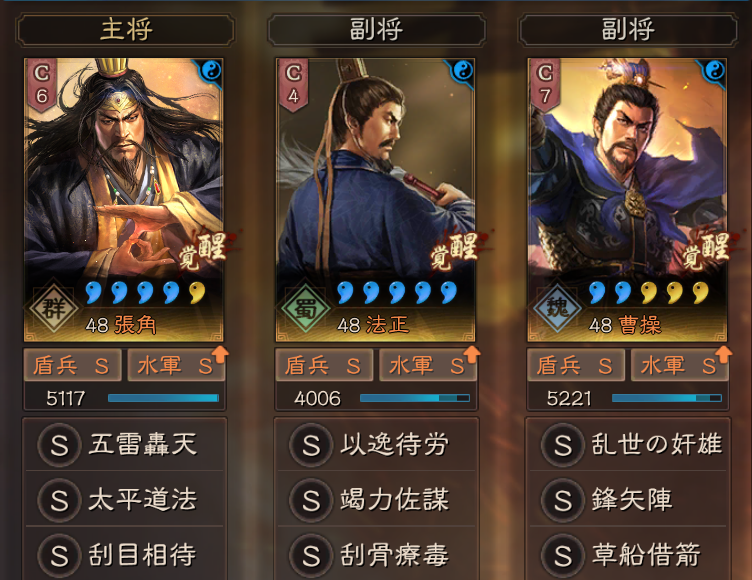This screenshot has height=580, width=752.
Task: Click the yin-yang icon on 張角 card
Action: (x=211, y=71)
